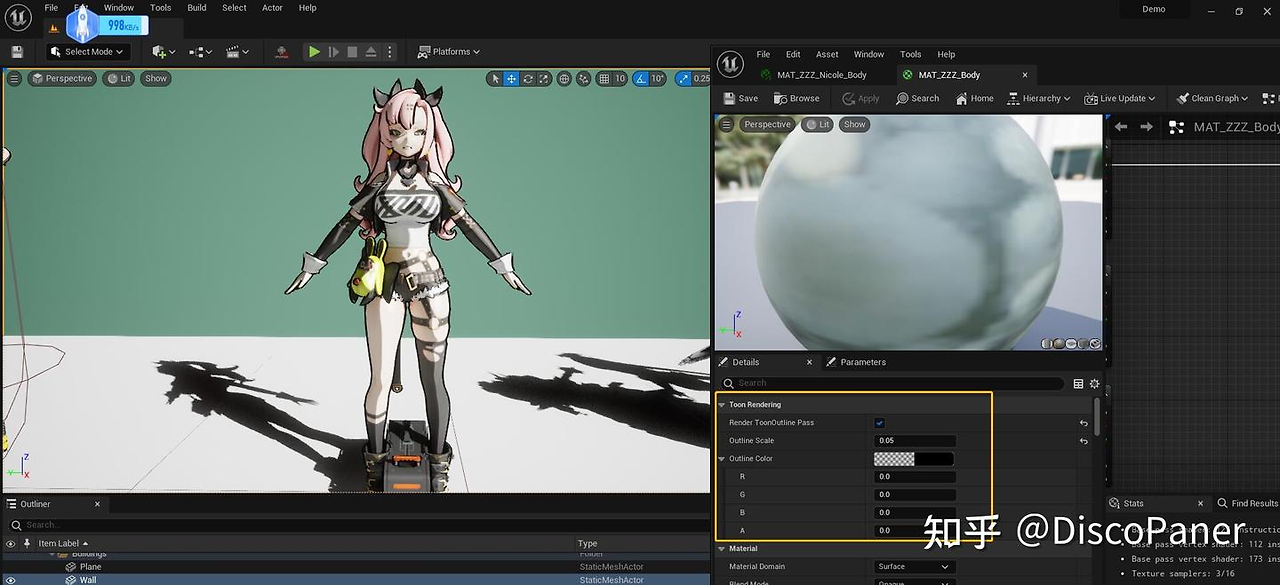
Task: Toggle visibility eye in Outliner header
Action: (11, 543)
